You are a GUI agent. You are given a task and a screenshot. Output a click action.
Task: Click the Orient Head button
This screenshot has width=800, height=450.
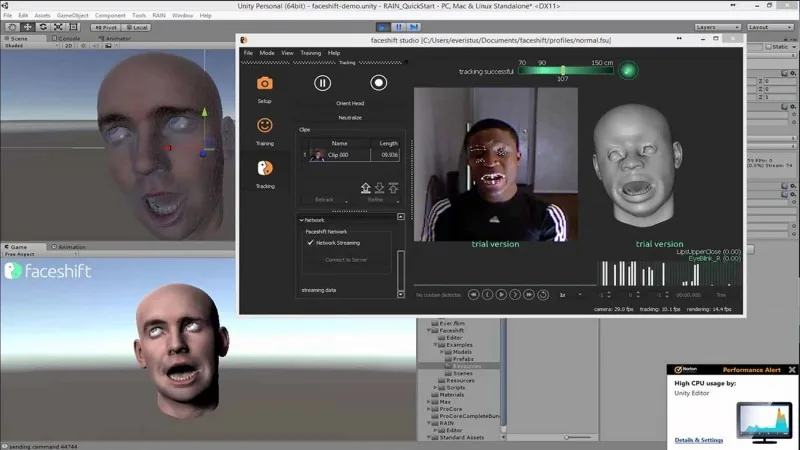tap(350, 103)
